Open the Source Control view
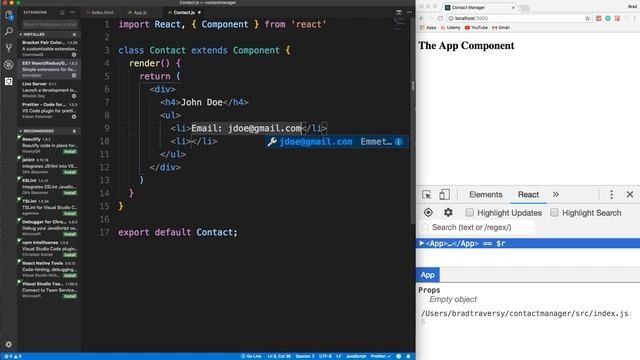 tap(9, 48)
